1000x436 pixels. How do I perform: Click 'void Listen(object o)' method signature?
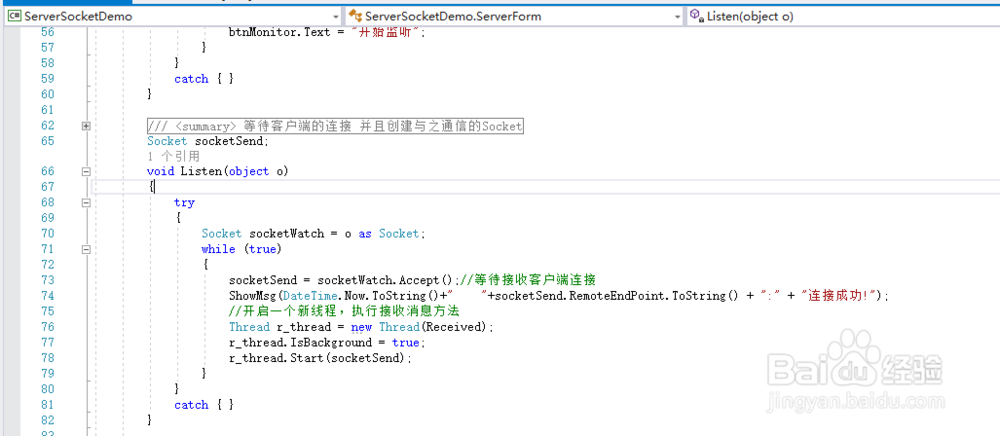click(217, 171)
